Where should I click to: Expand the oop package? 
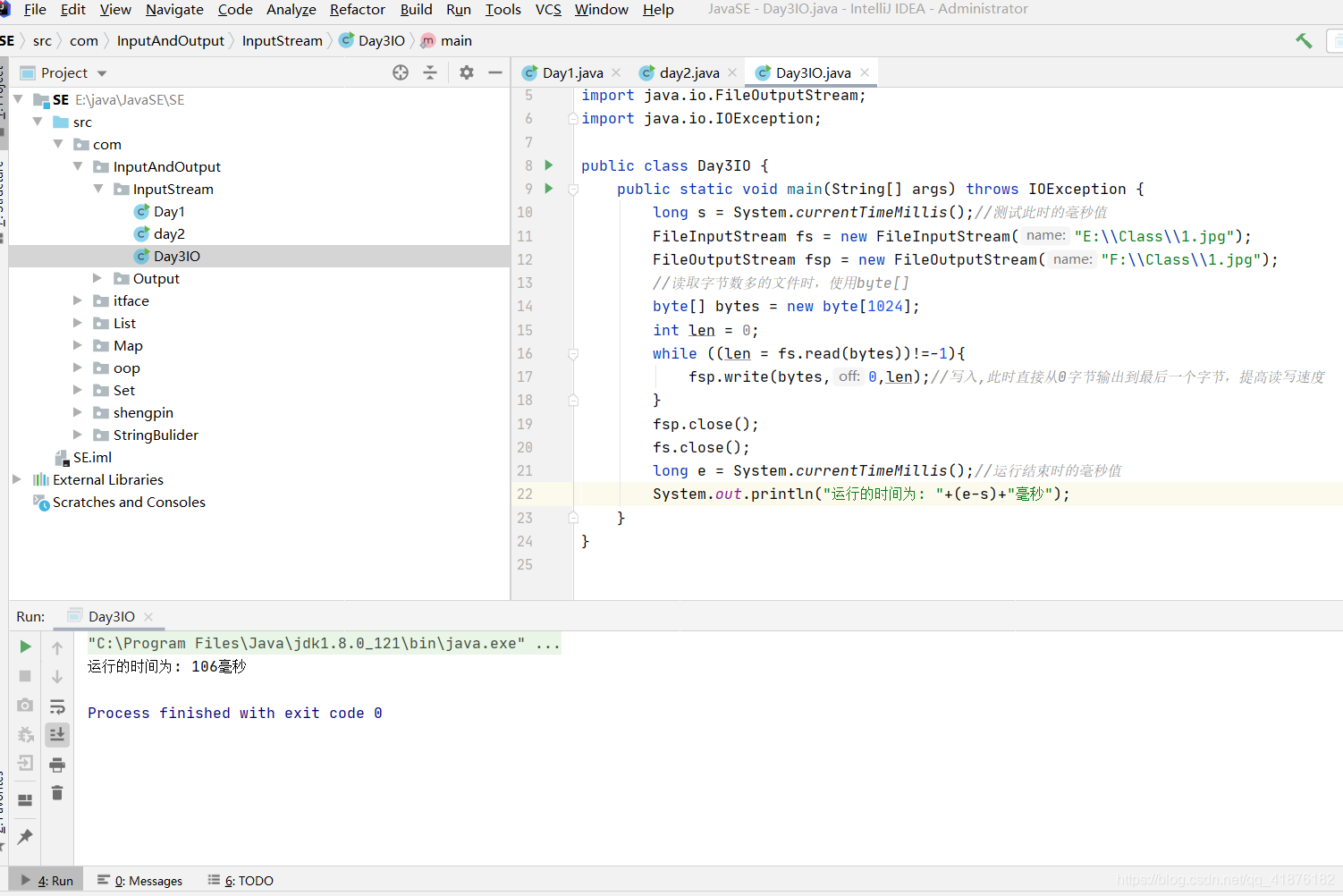(78, 368)
